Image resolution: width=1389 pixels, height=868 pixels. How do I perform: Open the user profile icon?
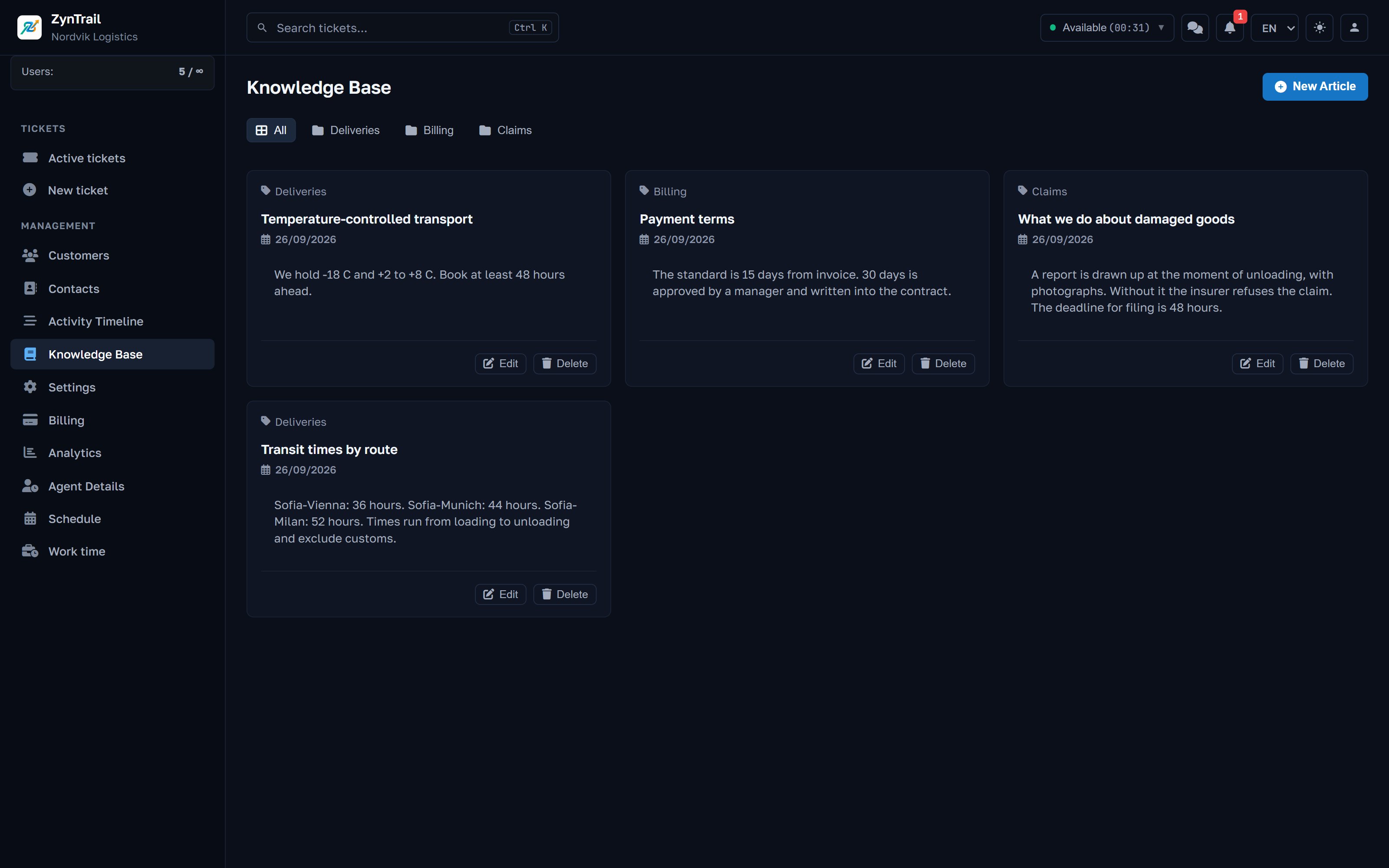1354,27
